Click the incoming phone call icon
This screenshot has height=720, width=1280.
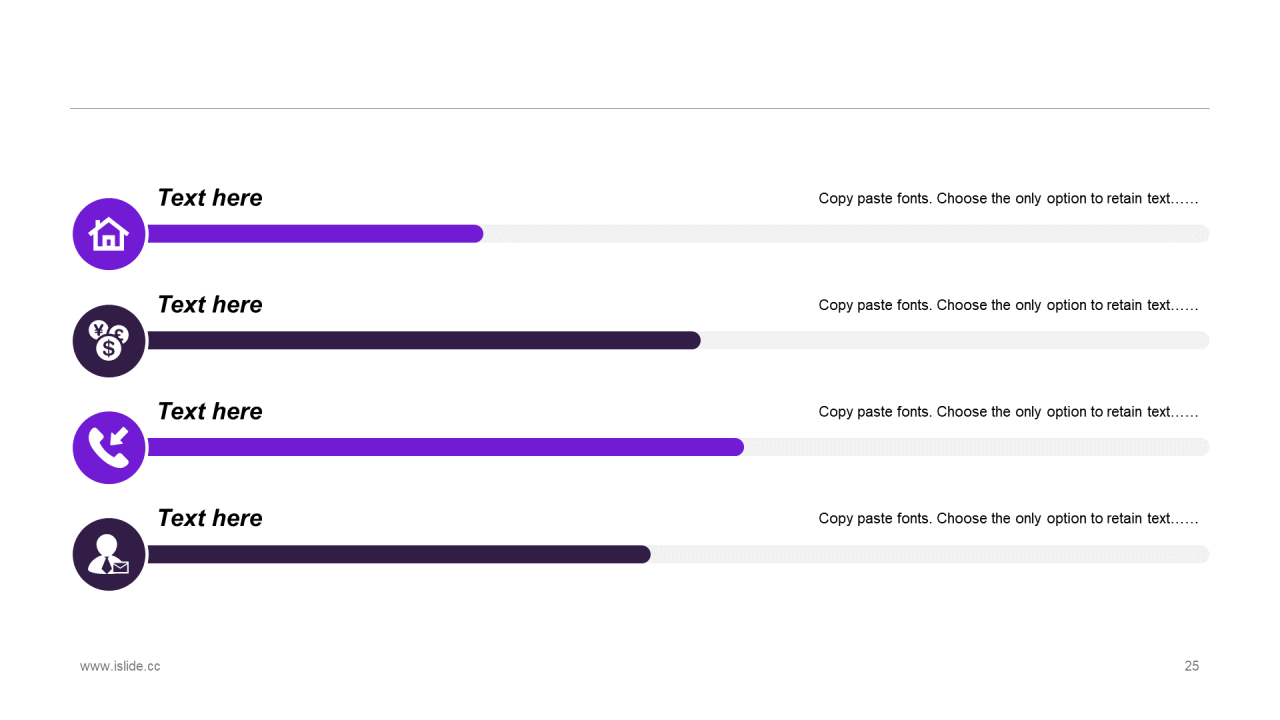(x=109, y=448)
